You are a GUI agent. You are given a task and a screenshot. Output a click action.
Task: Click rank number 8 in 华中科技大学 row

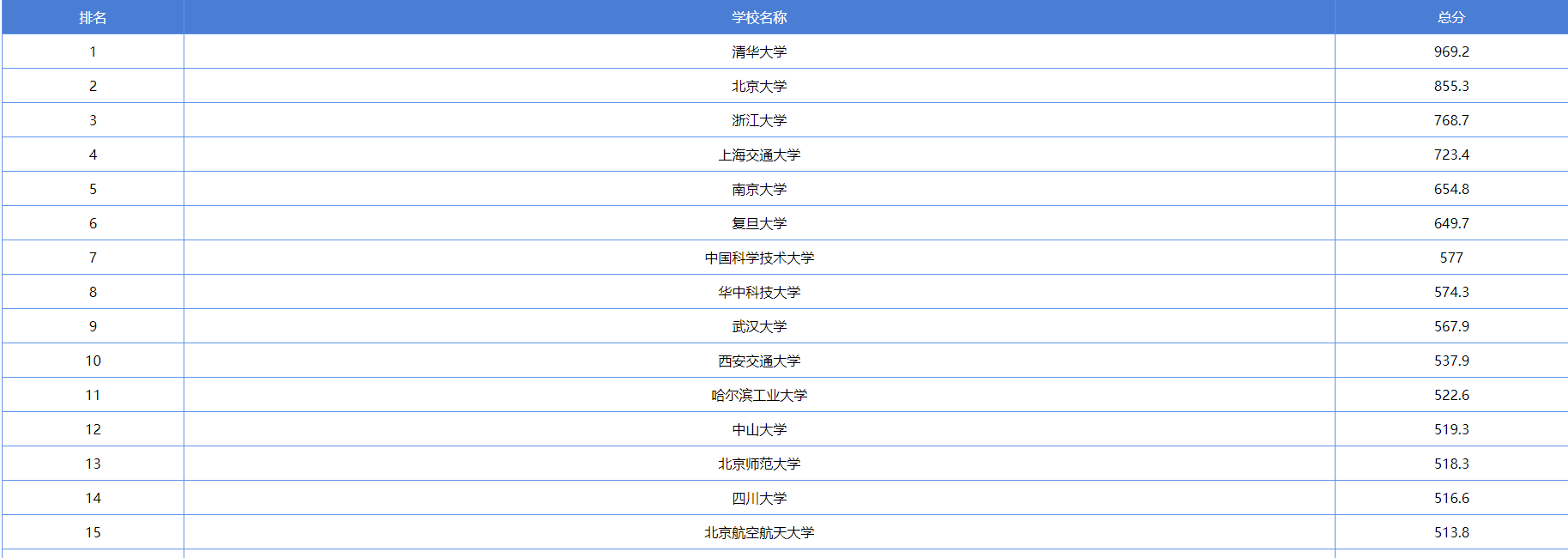pyautogui.click(x=93, y=292)
